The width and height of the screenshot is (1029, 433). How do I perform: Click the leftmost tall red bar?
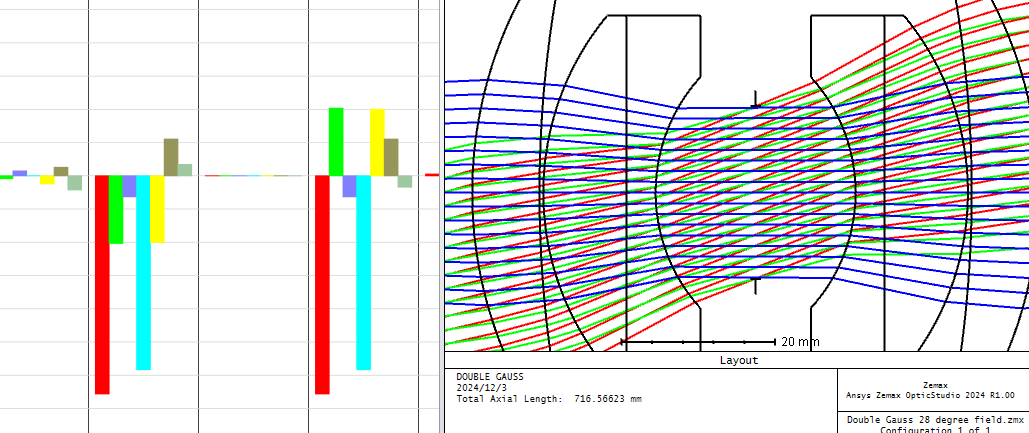pyautogui.click(x=102, y=284)
